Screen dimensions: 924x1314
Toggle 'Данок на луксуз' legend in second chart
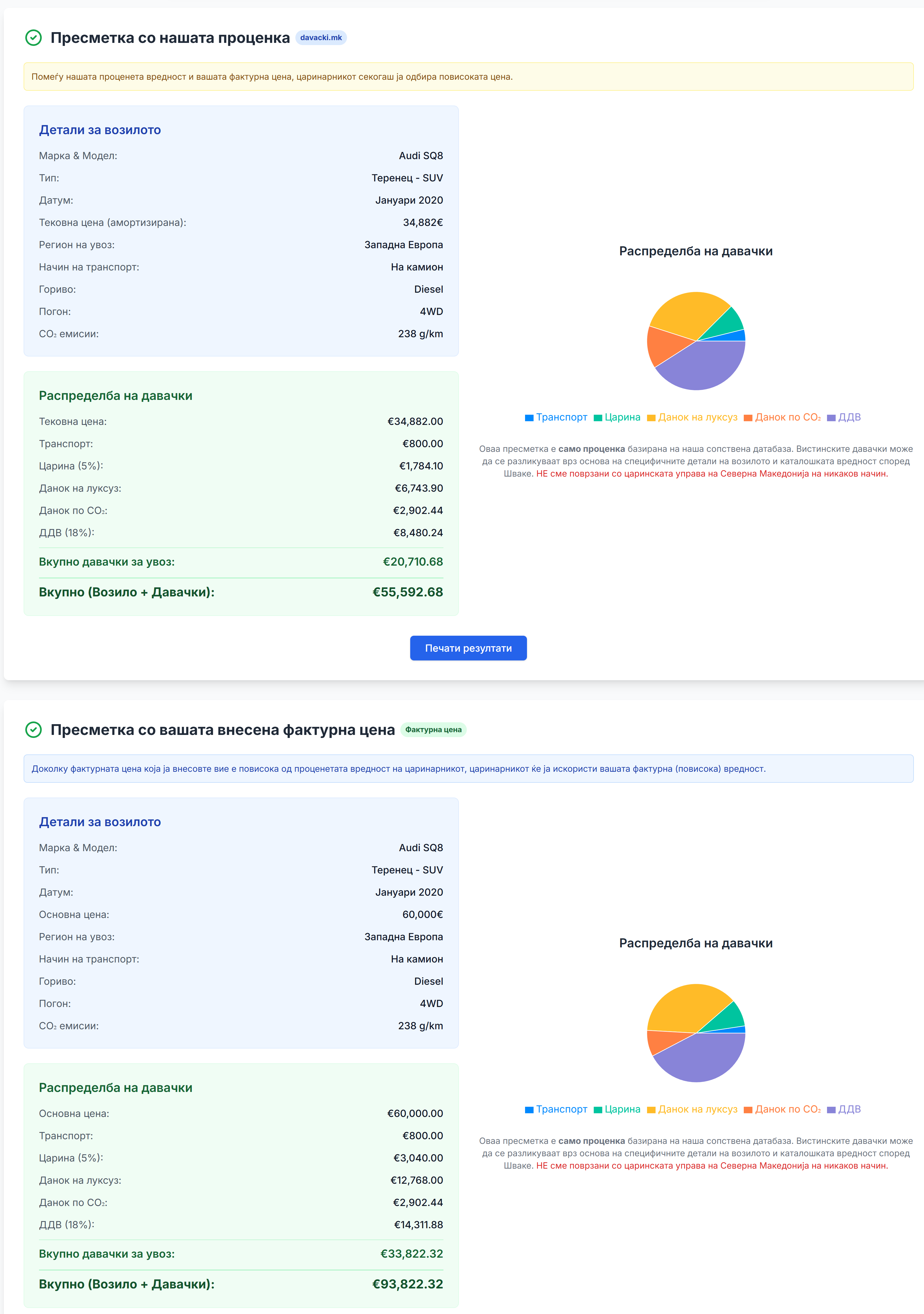(x=697, y=1109)
